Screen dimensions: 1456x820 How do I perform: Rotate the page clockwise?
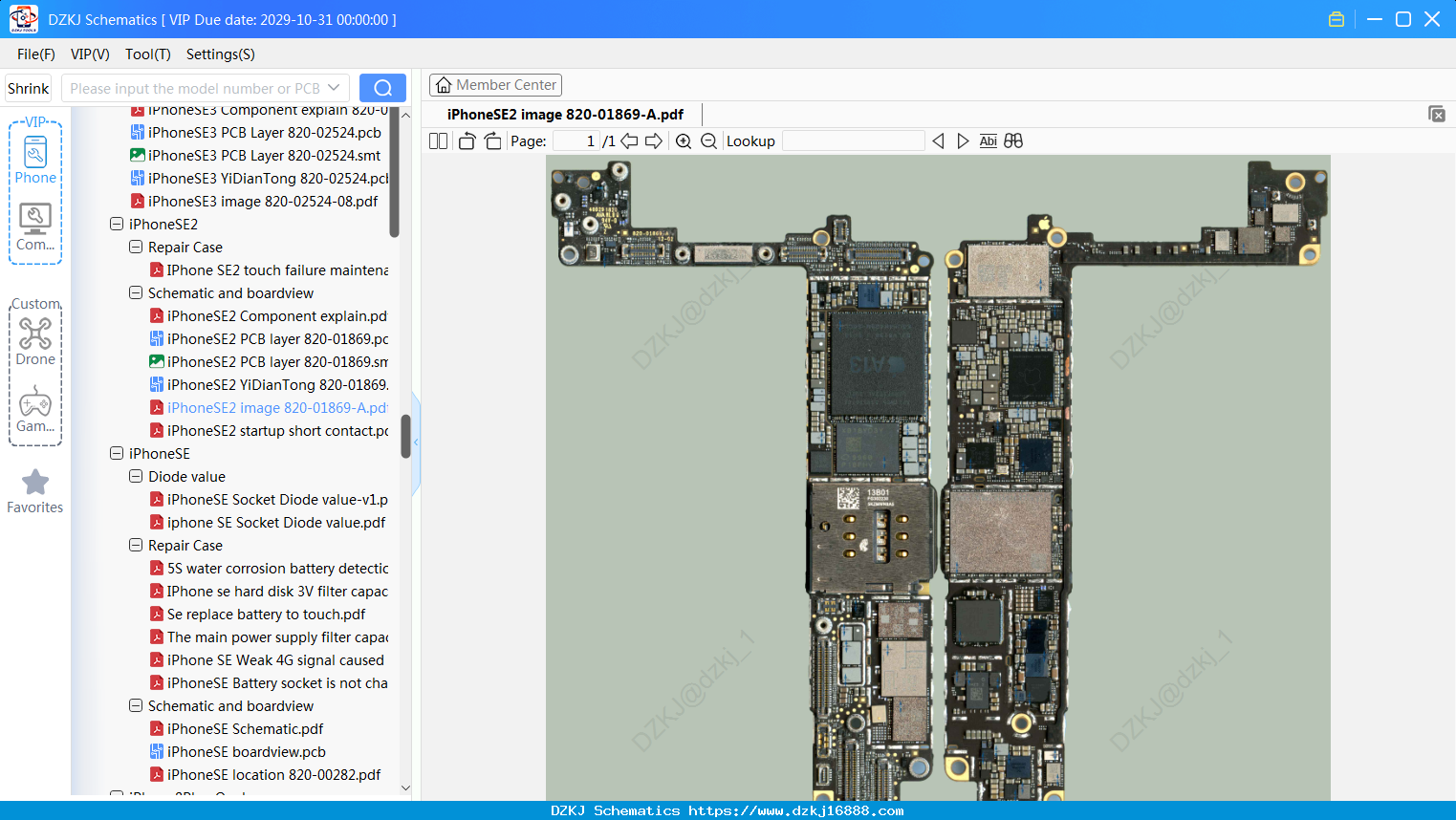pos(492,141)
